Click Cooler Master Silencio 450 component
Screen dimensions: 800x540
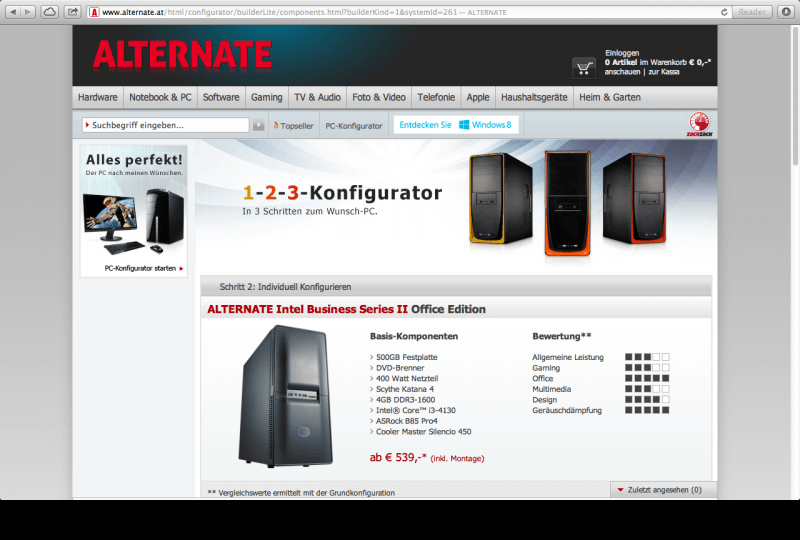click(423, 432)
